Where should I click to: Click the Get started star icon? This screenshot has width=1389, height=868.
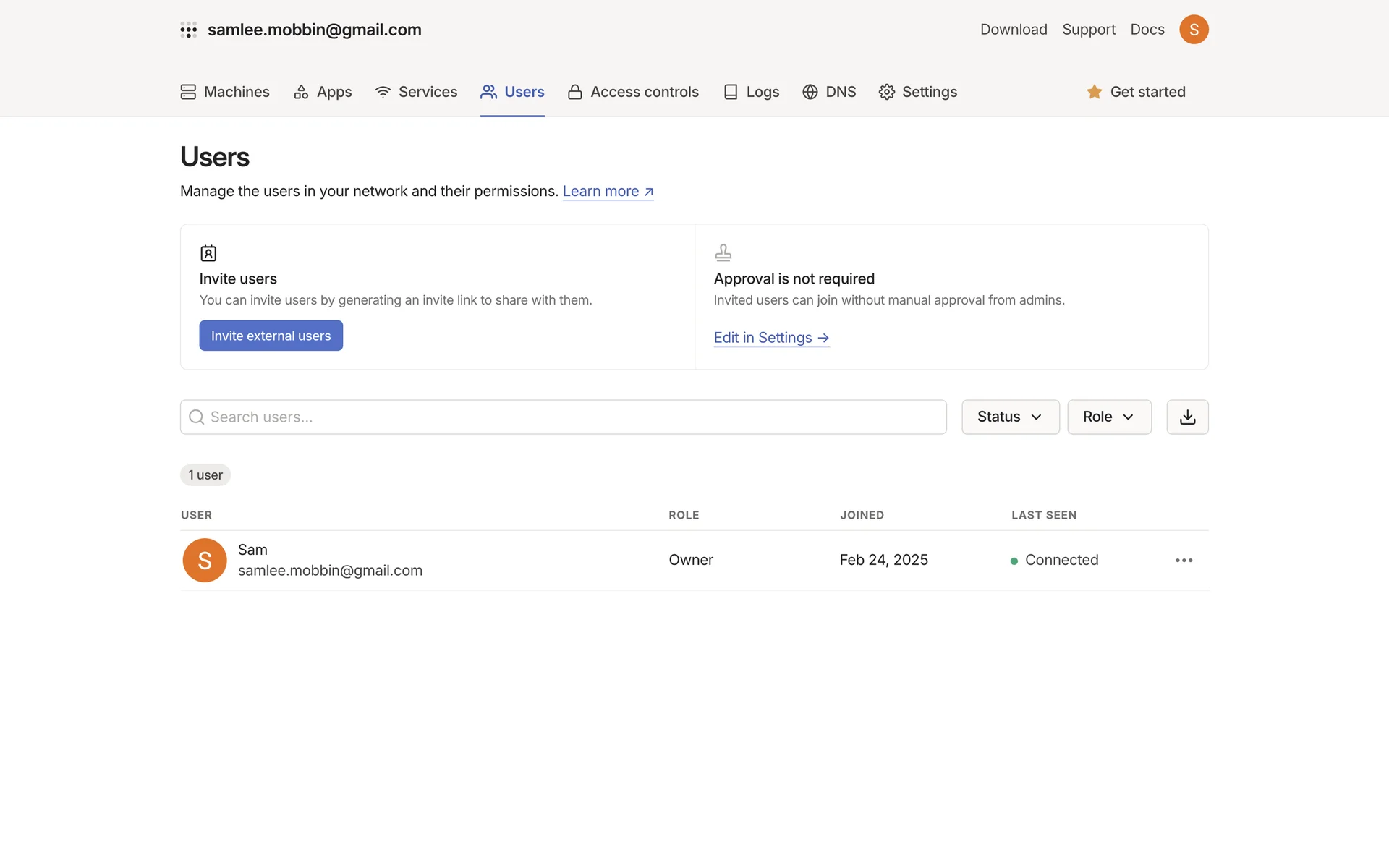click(1095, 92)
